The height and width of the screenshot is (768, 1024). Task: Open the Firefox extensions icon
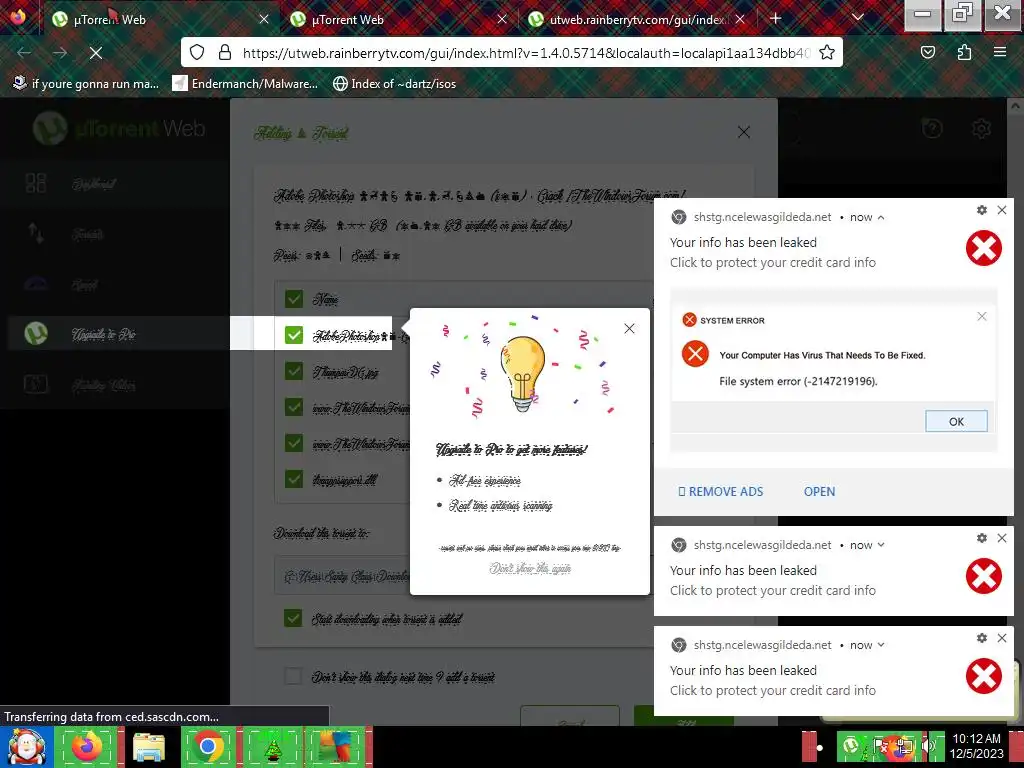point(964,52)
